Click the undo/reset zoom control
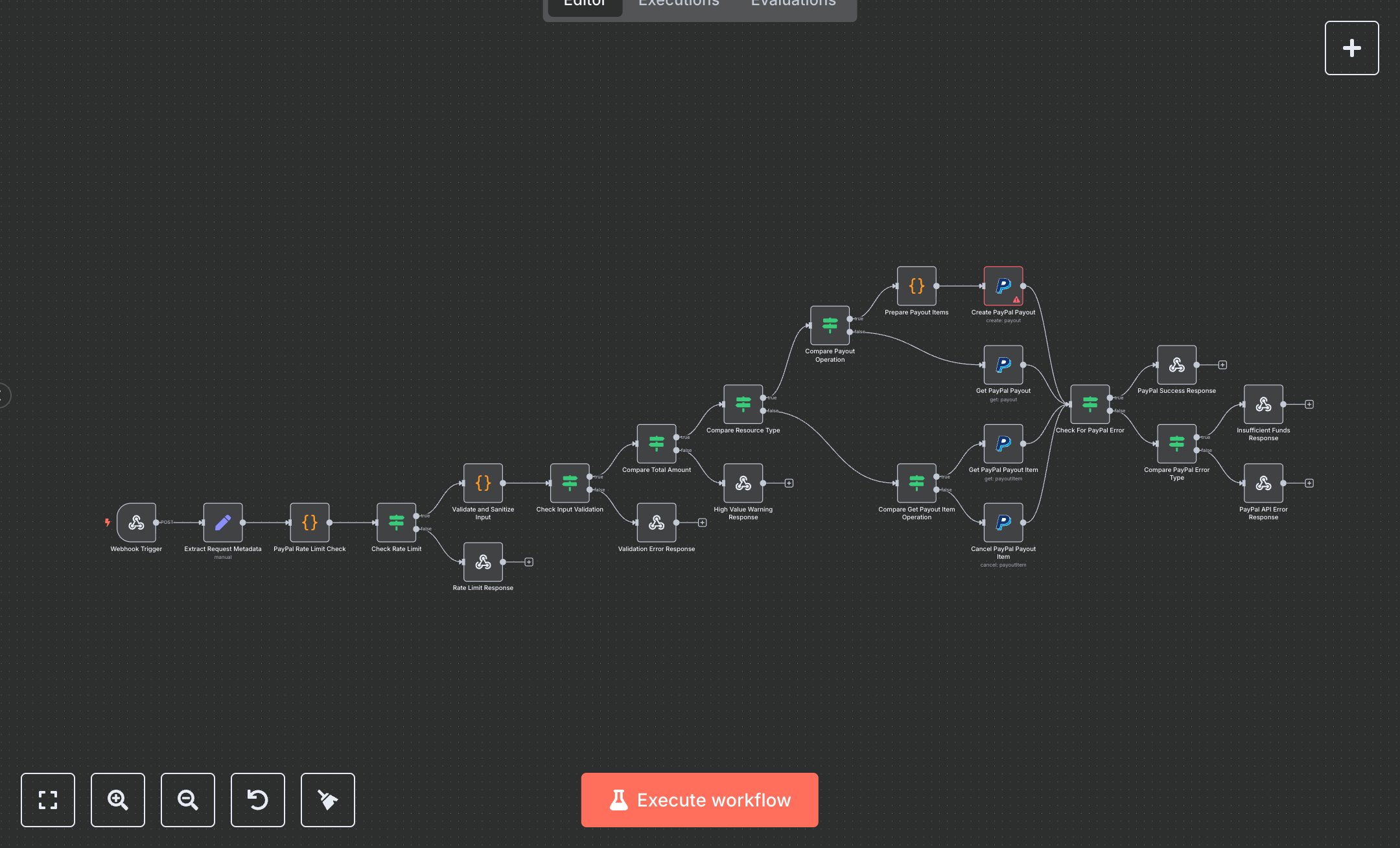Screen dimensions: 1400x848 coord(257,800)
